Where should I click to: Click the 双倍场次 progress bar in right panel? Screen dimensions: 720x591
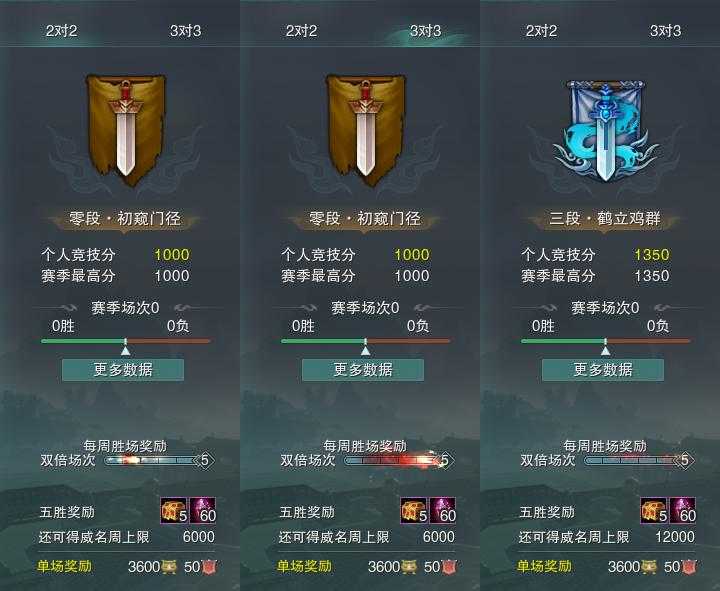tap(639, 460)
